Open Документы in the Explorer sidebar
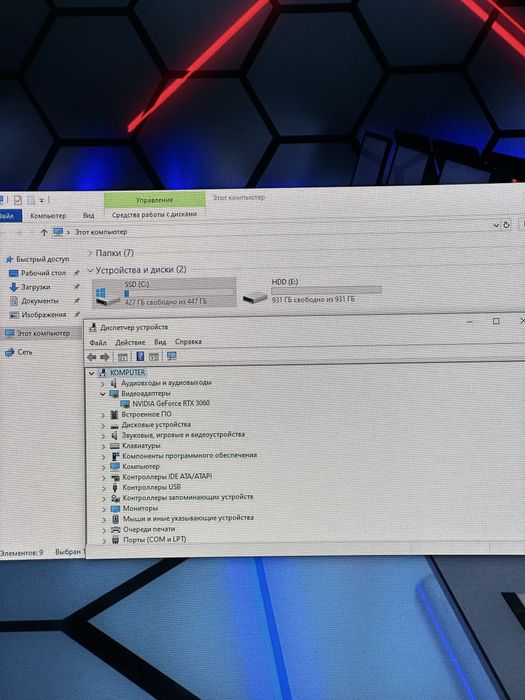 coord(35,301)
